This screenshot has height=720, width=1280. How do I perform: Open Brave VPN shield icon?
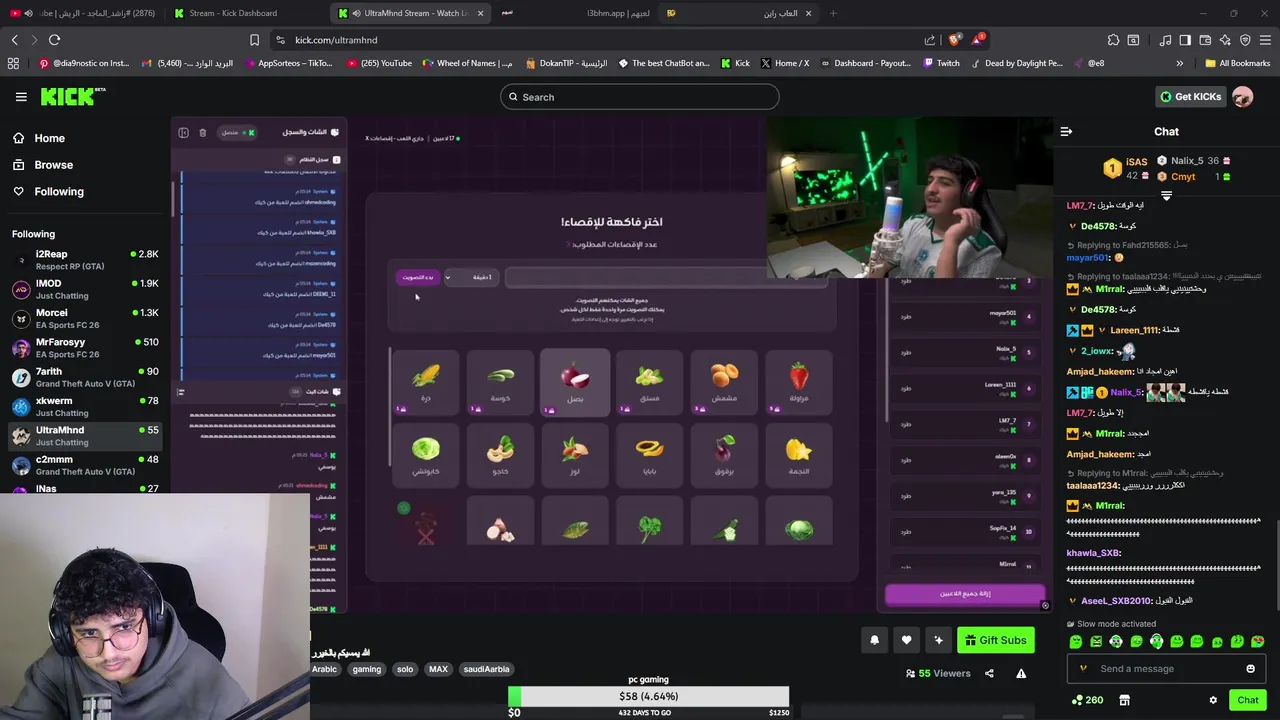pyautogui.click(x=1245, y=40)
